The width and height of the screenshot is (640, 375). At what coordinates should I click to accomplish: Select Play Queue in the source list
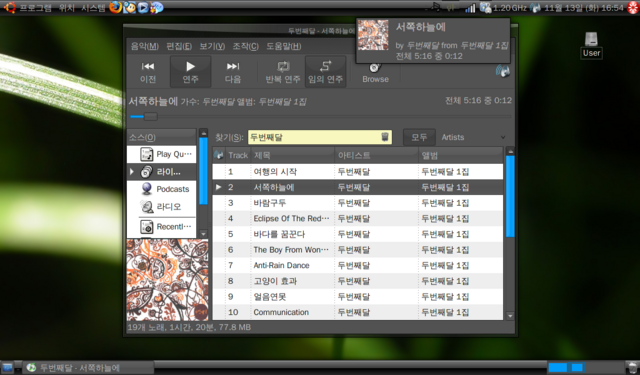point(162,154)
